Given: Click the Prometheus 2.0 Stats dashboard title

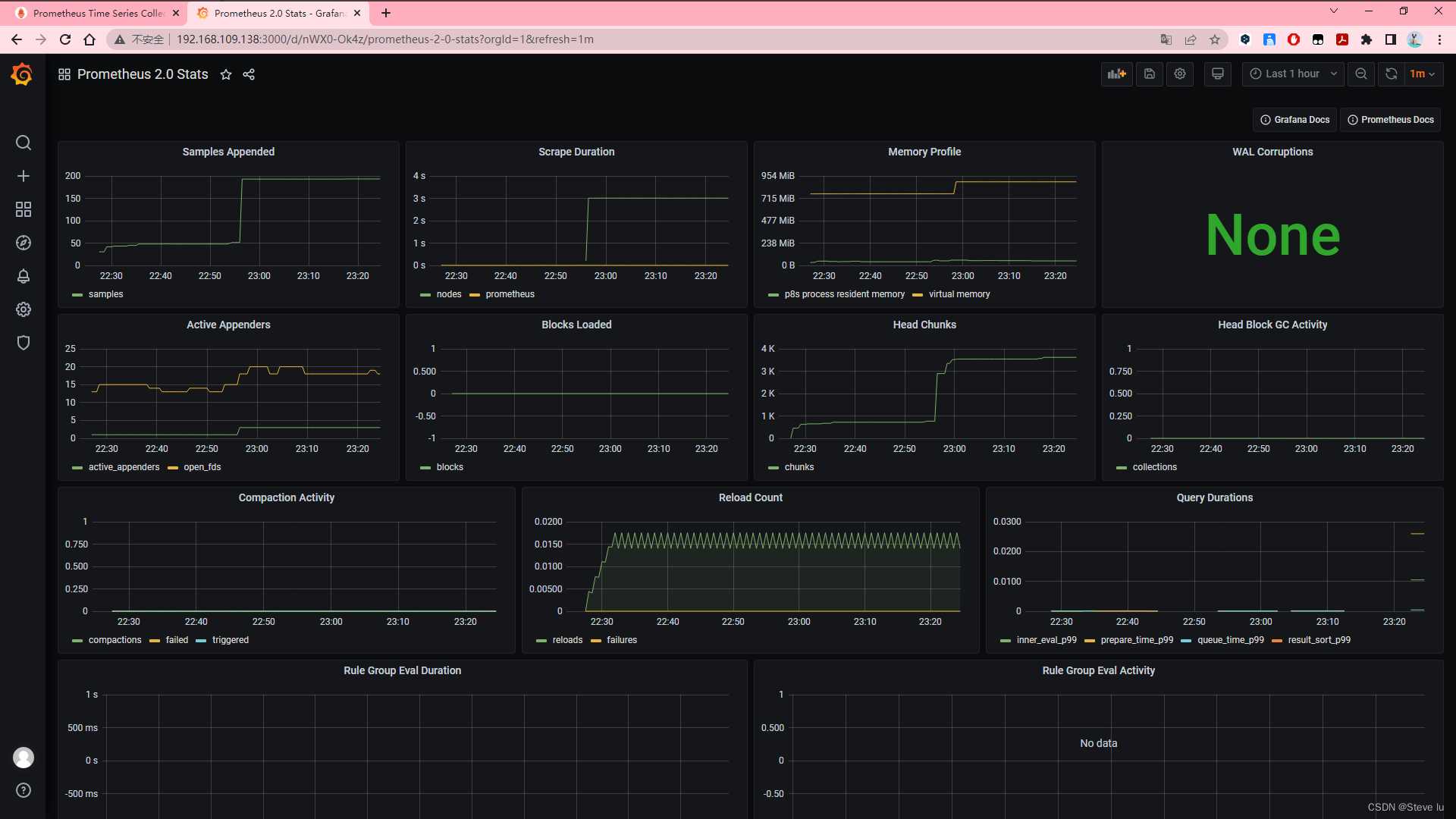Looking at the screenshot, I should (143, 74).
